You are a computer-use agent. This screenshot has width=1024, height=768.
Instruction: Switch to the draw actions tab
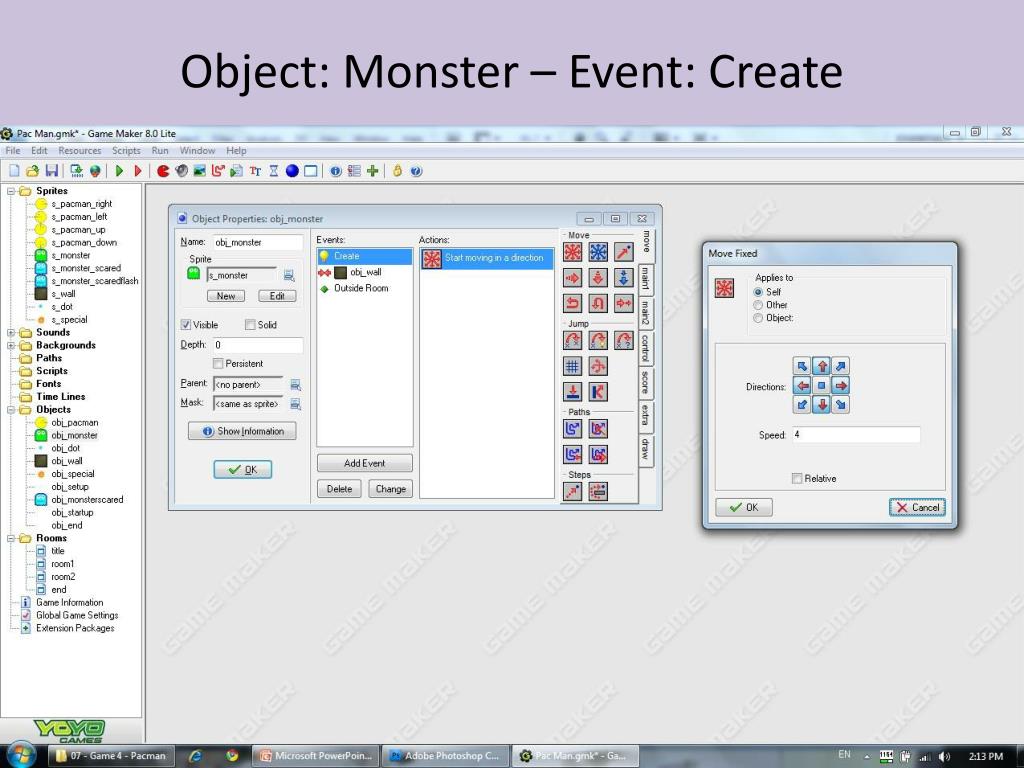pos(646,449)
